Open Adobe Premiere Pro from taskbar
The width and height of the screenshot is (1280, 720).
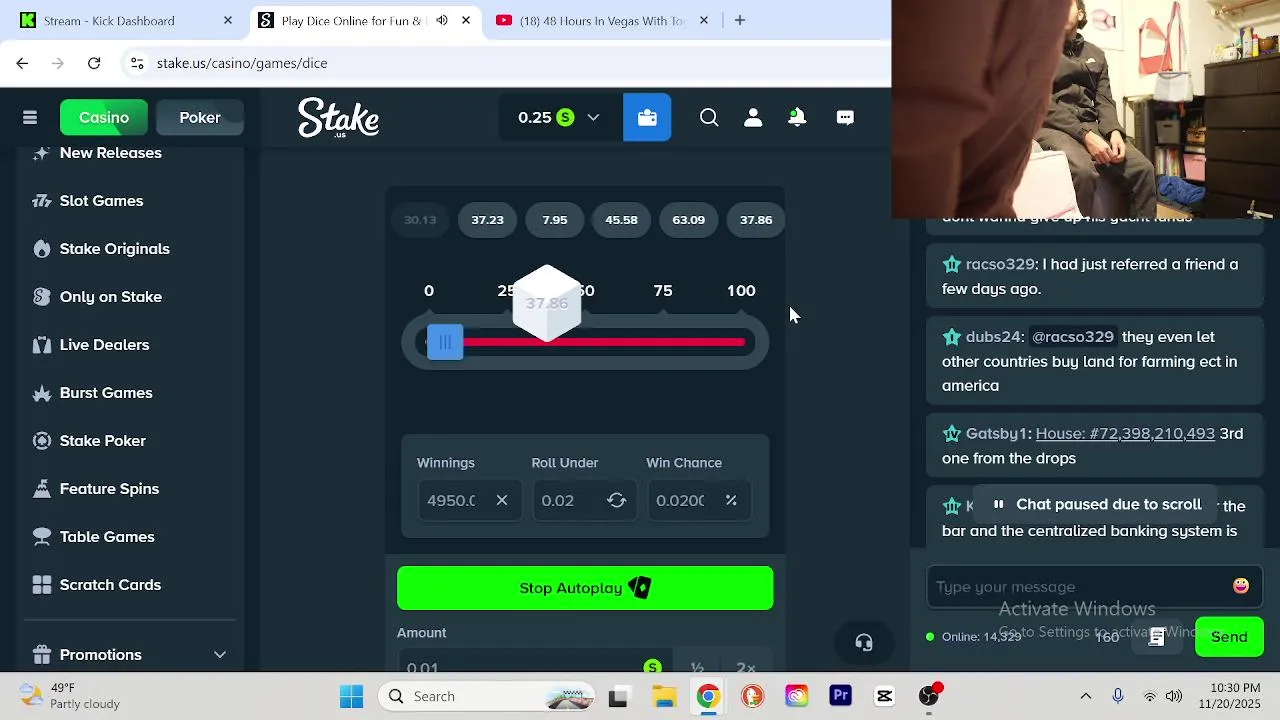[840, 696]
